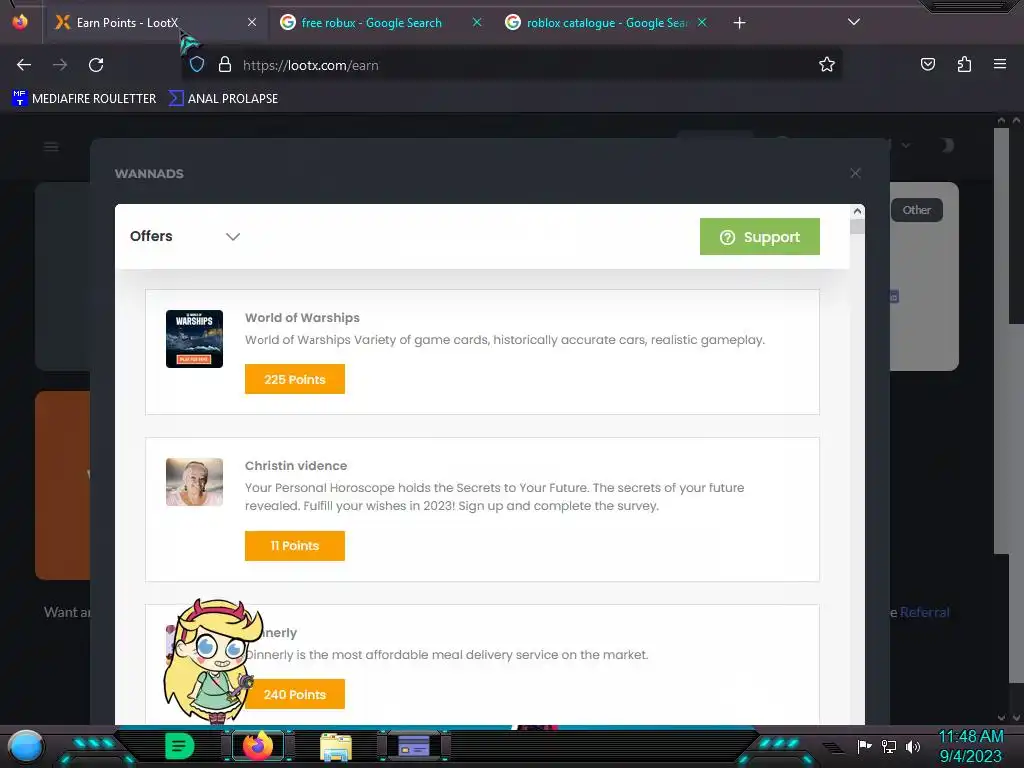The width and height of the screenshot is (1024, 768).
Task: Bookmark this page with the star icon
Action: coord(827,64)
